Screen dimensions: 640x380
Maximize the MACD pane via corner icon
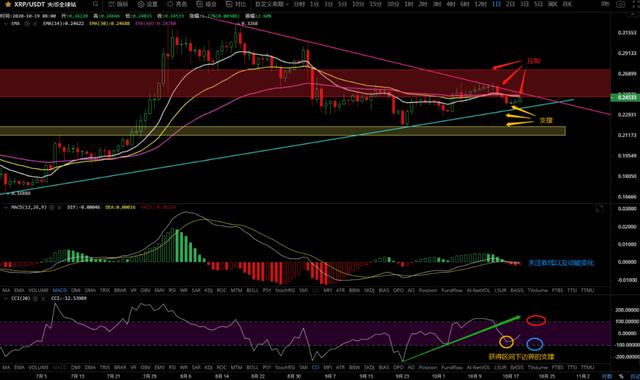(x=600, y=209)
